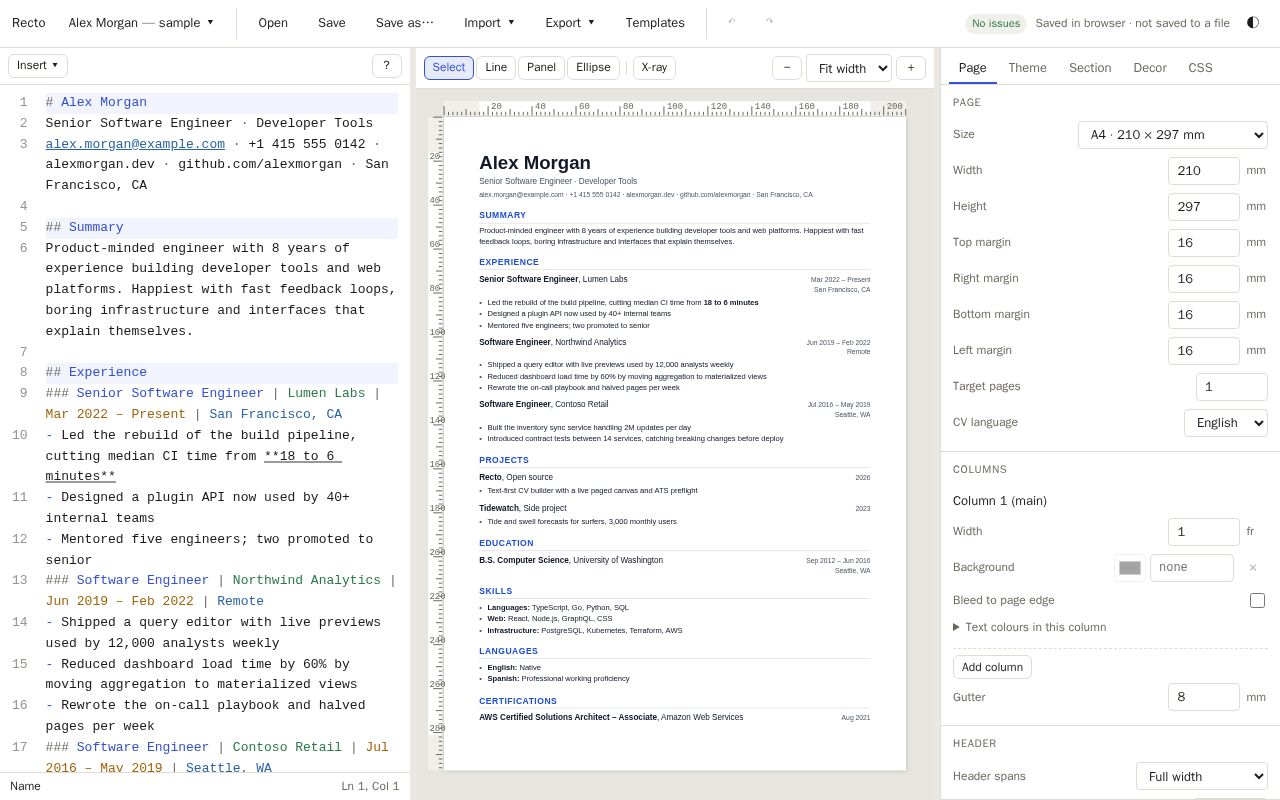Open the Import menu
This screenshot has width=1280, height=800.
point(489,22)
